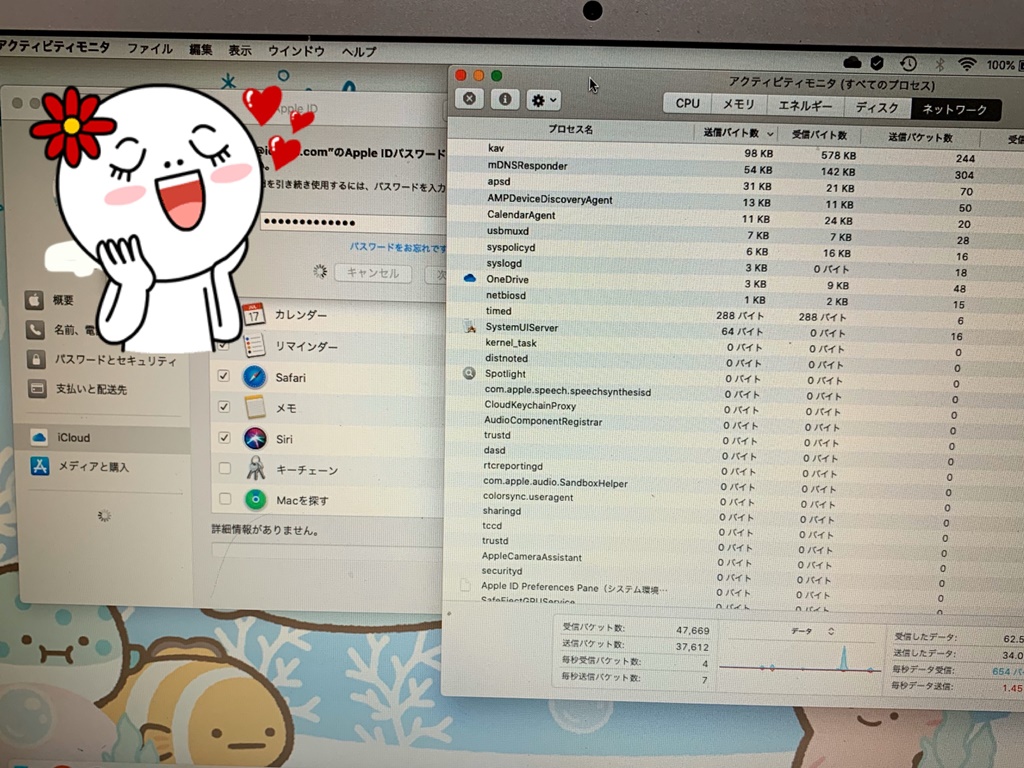Click the Apple ID Preferences Pane document icon
This screenshot has width=1024, height=768.
tap(465, 585)
